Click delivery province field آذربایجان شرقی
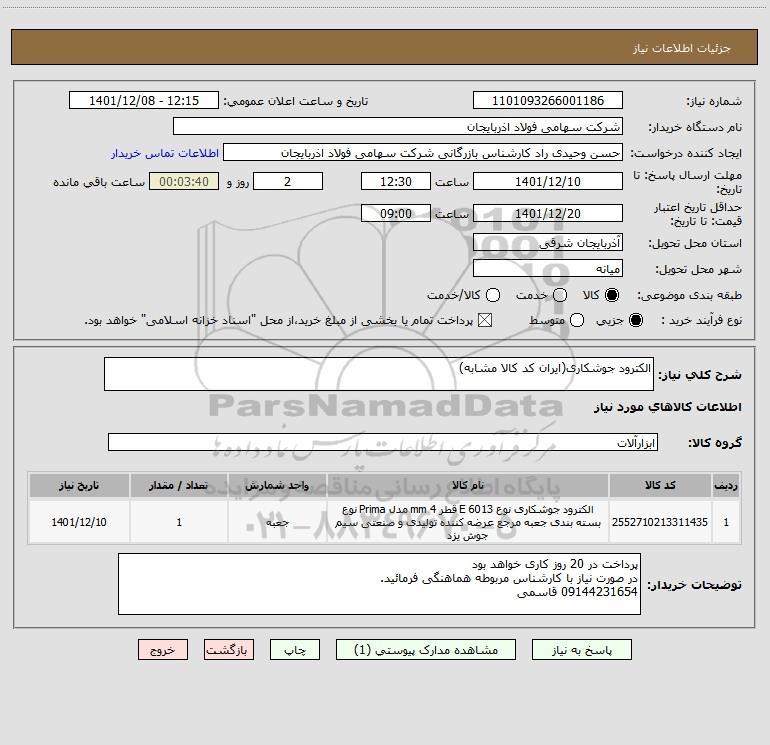The height and width of the screenshot is (745, 770). [548, 242]
